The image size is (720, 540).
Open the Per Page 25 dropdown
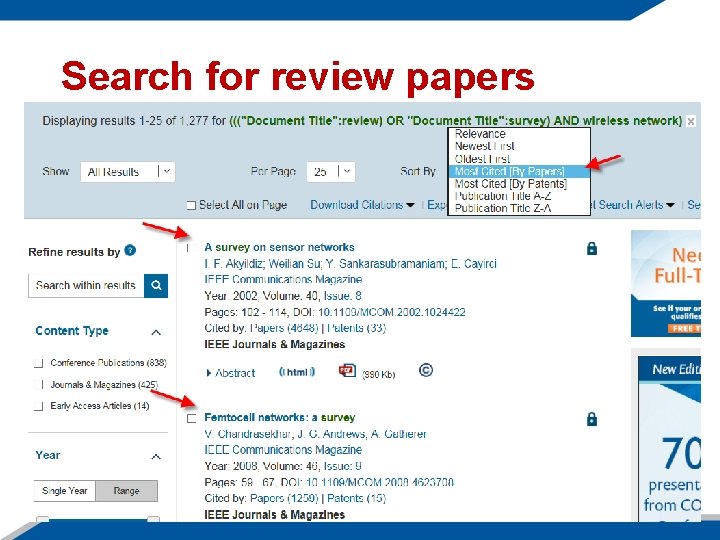pos(331,172)
